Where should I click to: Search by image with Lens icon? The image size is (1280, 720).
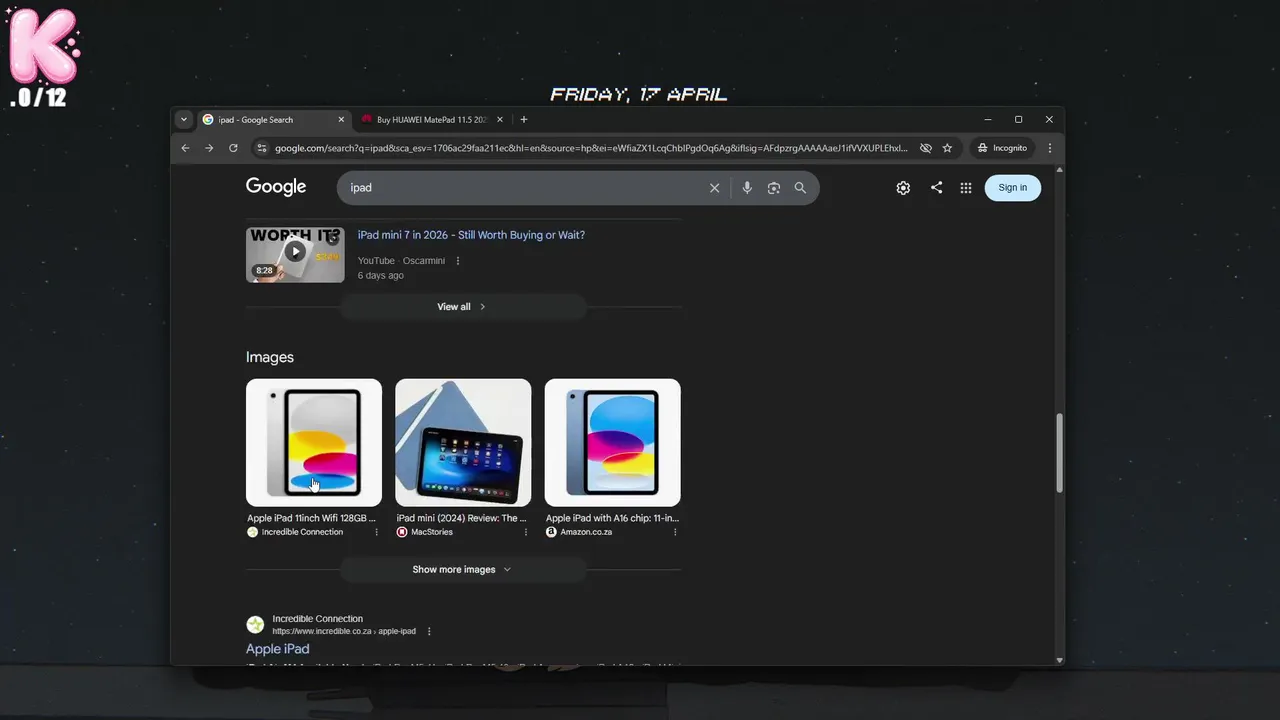(774, 188)
